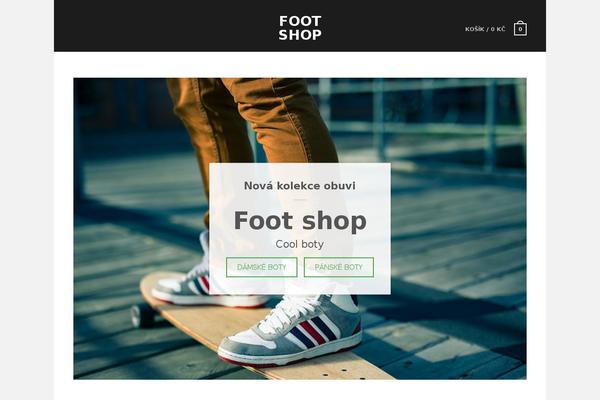
Task: Go to DÁMSKÉ BOTY category
Action: [x=261, y=267]
